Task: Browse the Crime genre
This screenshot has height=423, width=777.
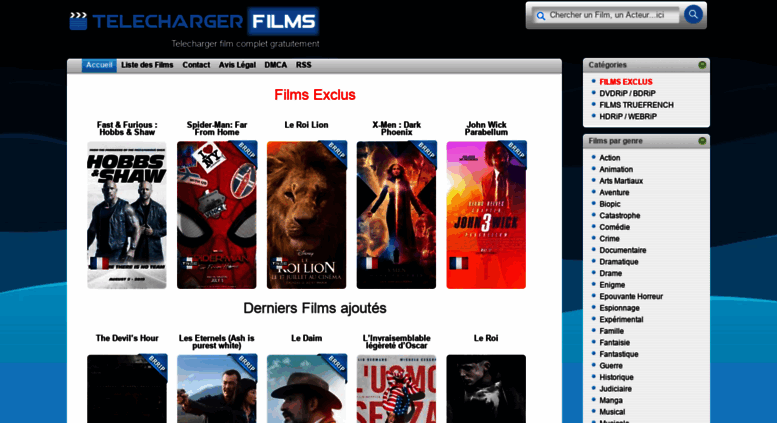Action: (609, 239)
